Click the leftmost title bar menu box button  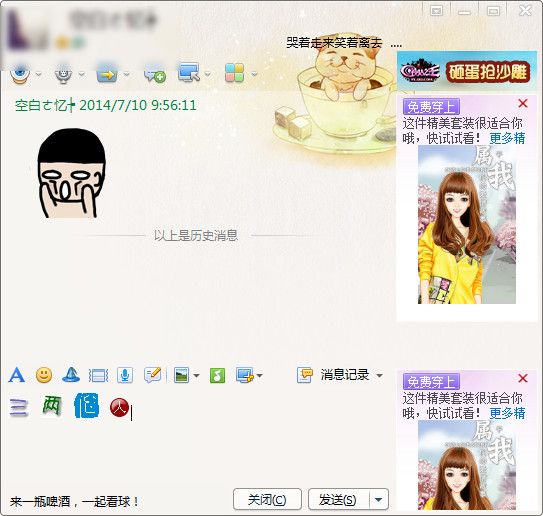point(436,11)
